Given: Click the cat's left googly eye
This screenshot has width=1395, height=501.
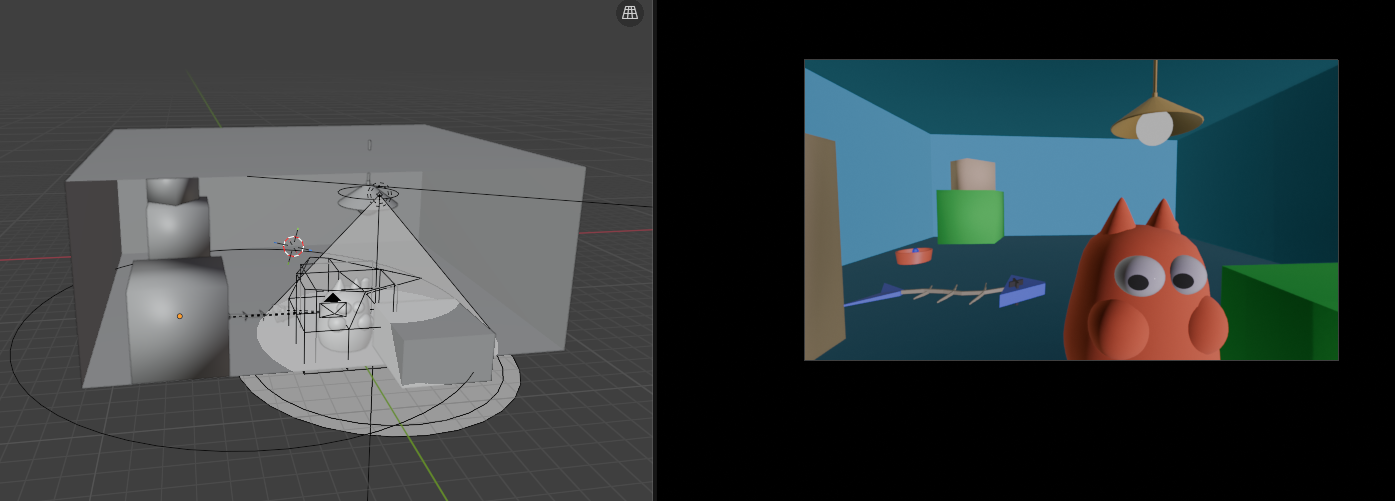Looking at the screenshot, I should (1138, 275).
